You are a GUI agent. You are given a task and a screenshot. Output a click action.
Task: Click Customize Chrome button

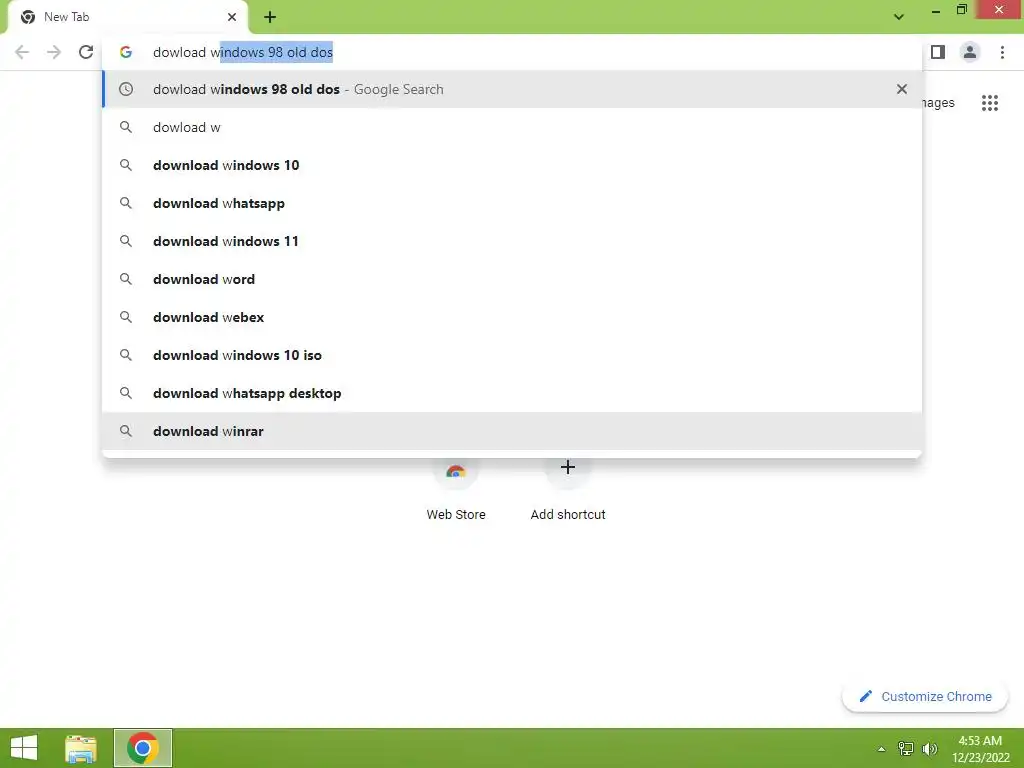925,697
